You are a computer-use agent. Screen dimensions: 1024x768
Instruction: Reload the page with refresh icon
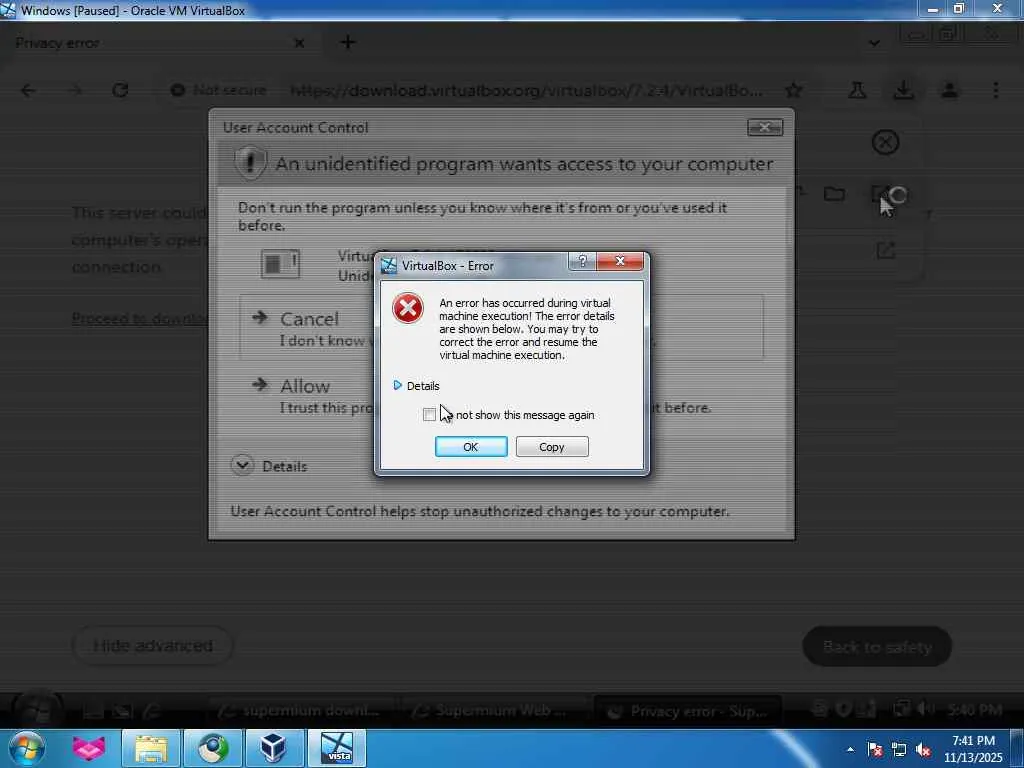click(x=120, y=90)
